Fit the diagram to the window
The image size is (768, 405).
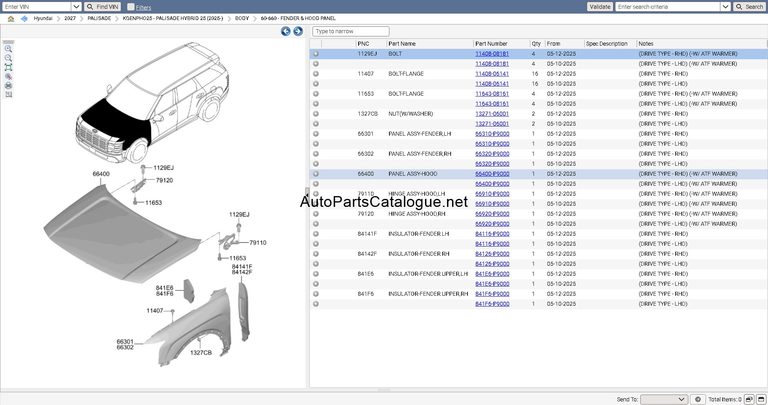click(x=8, y=68)
